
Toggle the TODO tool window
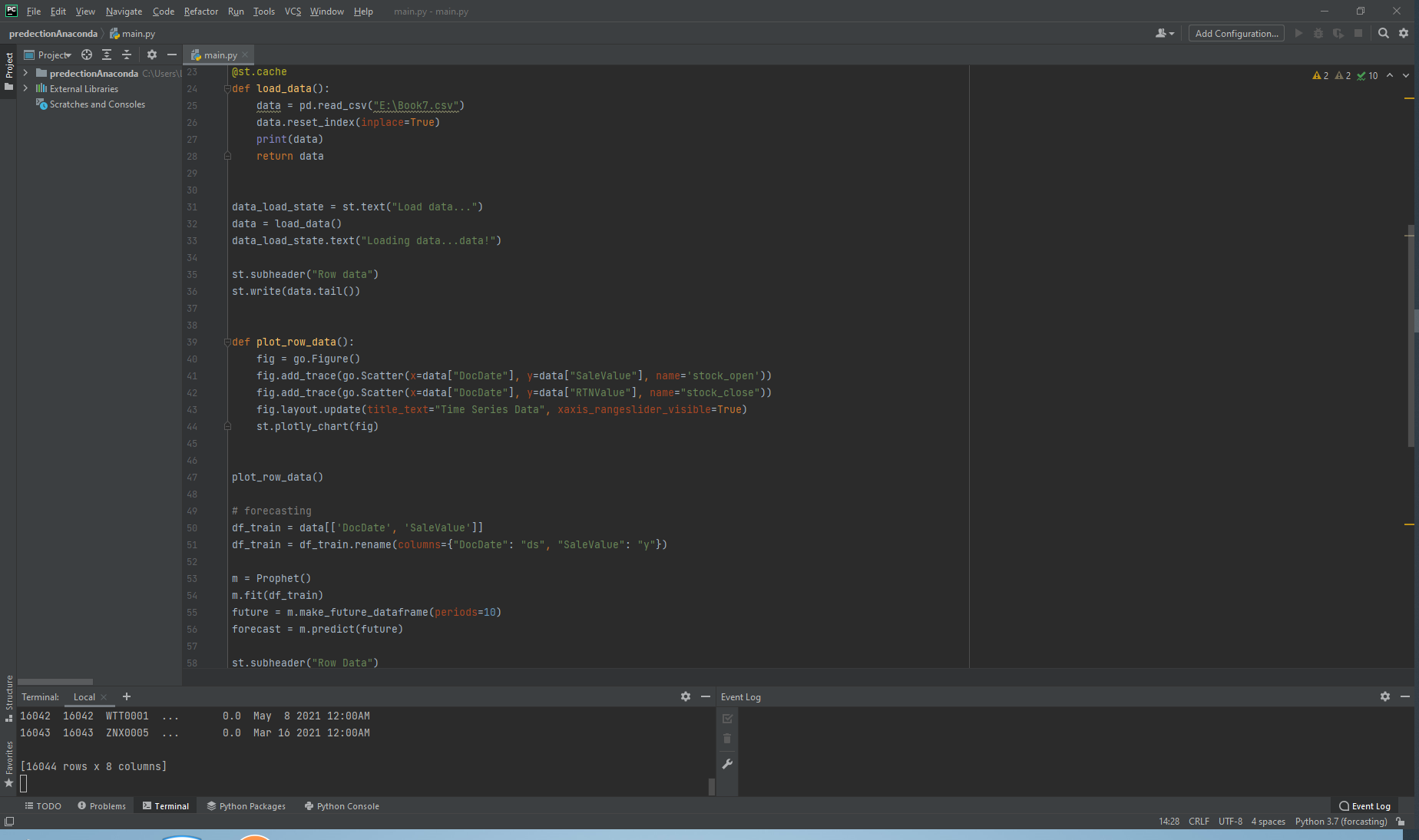point(43,805)
